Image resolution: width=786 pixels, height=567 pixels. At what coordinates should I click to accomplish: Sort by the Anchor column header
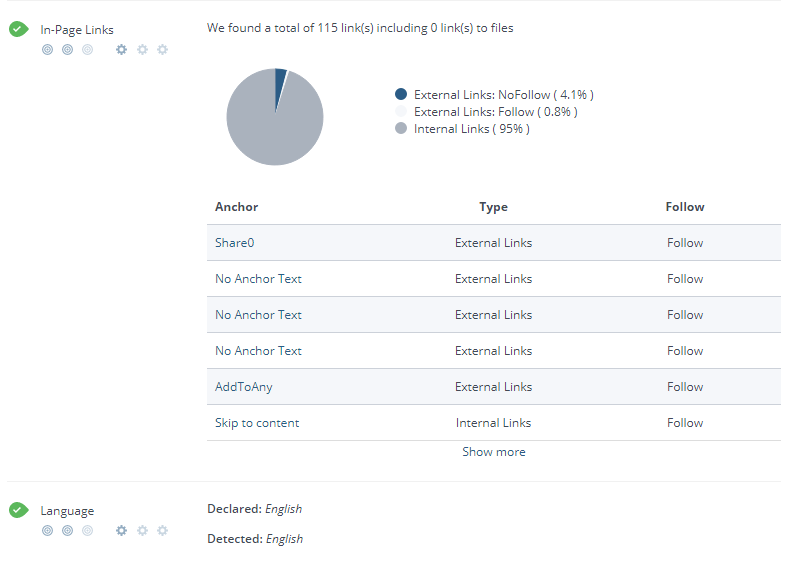point(236,207)
